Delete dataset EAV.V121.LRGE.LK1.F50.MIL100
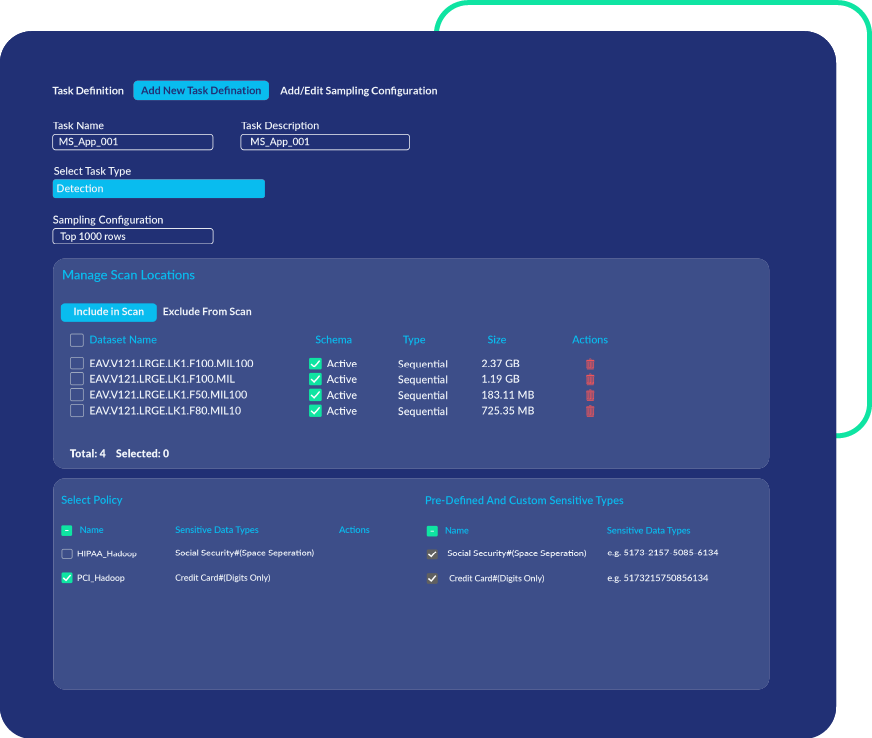Image resolution: width=872 pixels, height=738 pixels. (590, 395)
